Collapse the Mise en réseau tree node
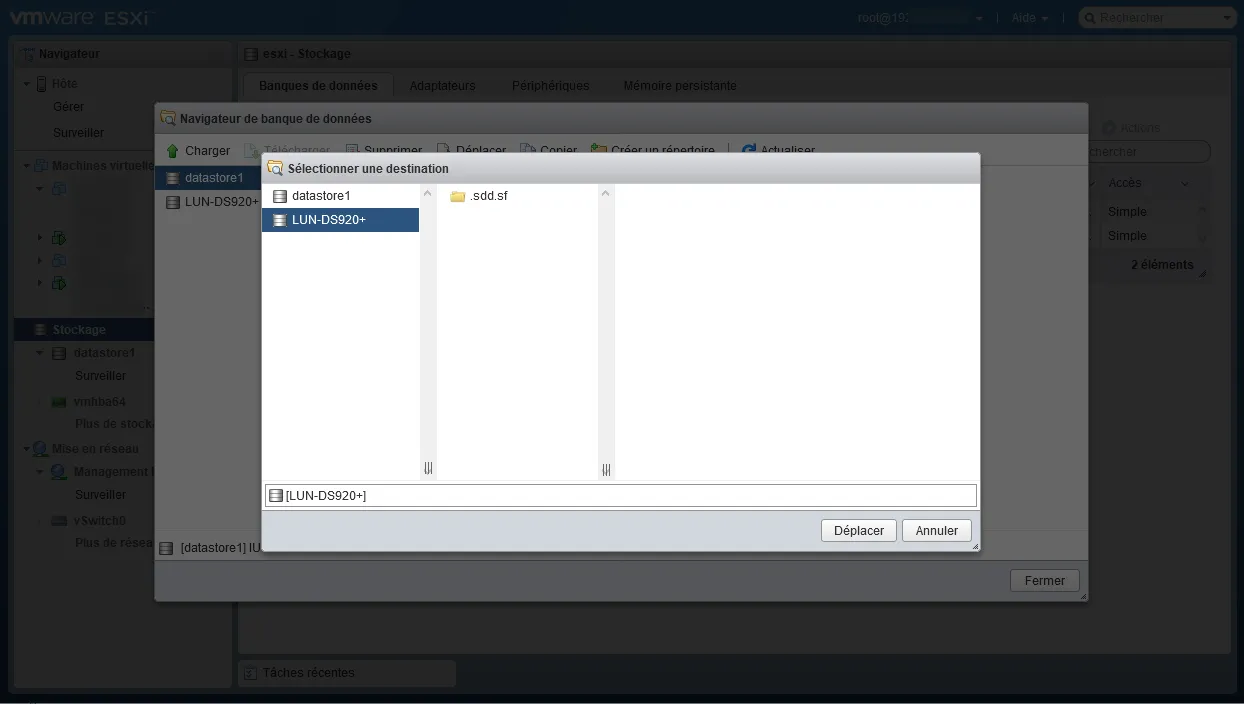This screenshot has height=704, width=1244. pos(27,449)
